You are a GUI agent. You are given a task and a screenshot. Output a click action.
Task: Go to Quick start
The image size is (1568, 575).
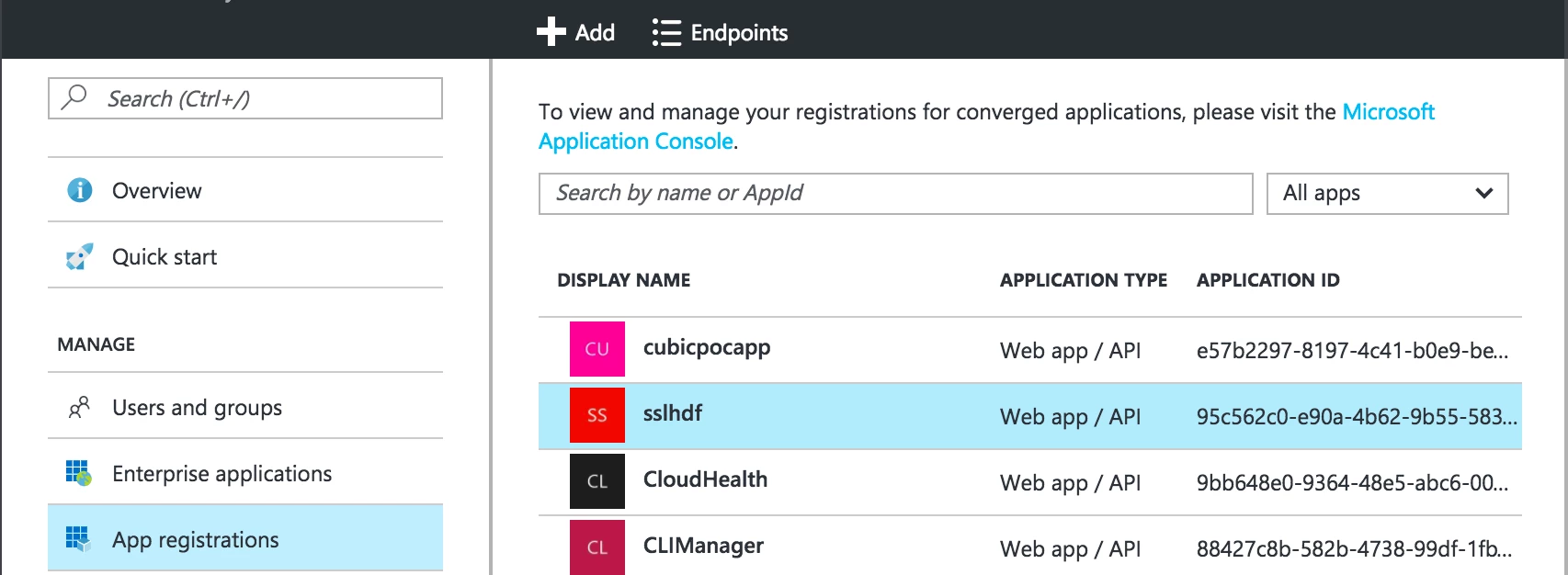point(245,256)
